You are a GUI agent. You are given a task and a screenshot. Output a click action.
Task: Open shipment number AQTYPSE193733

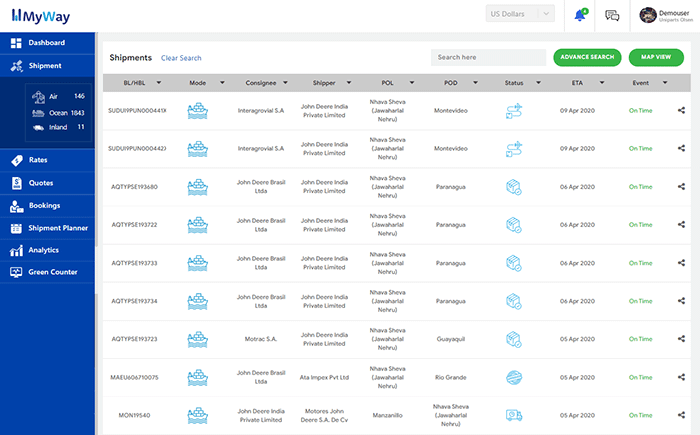click(134, 263)
